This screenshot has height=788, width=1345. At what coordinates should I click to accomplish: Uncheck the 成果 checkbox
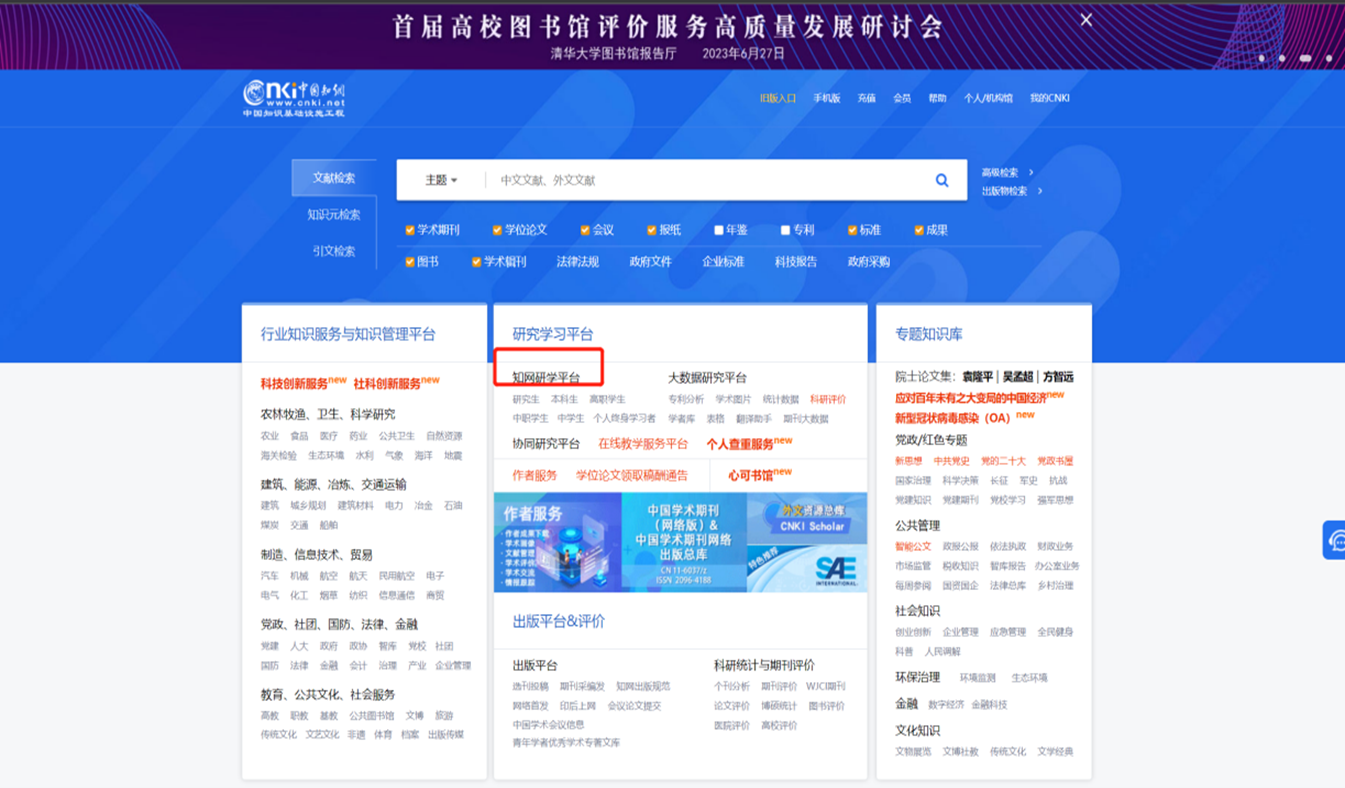tap(919, 230)
